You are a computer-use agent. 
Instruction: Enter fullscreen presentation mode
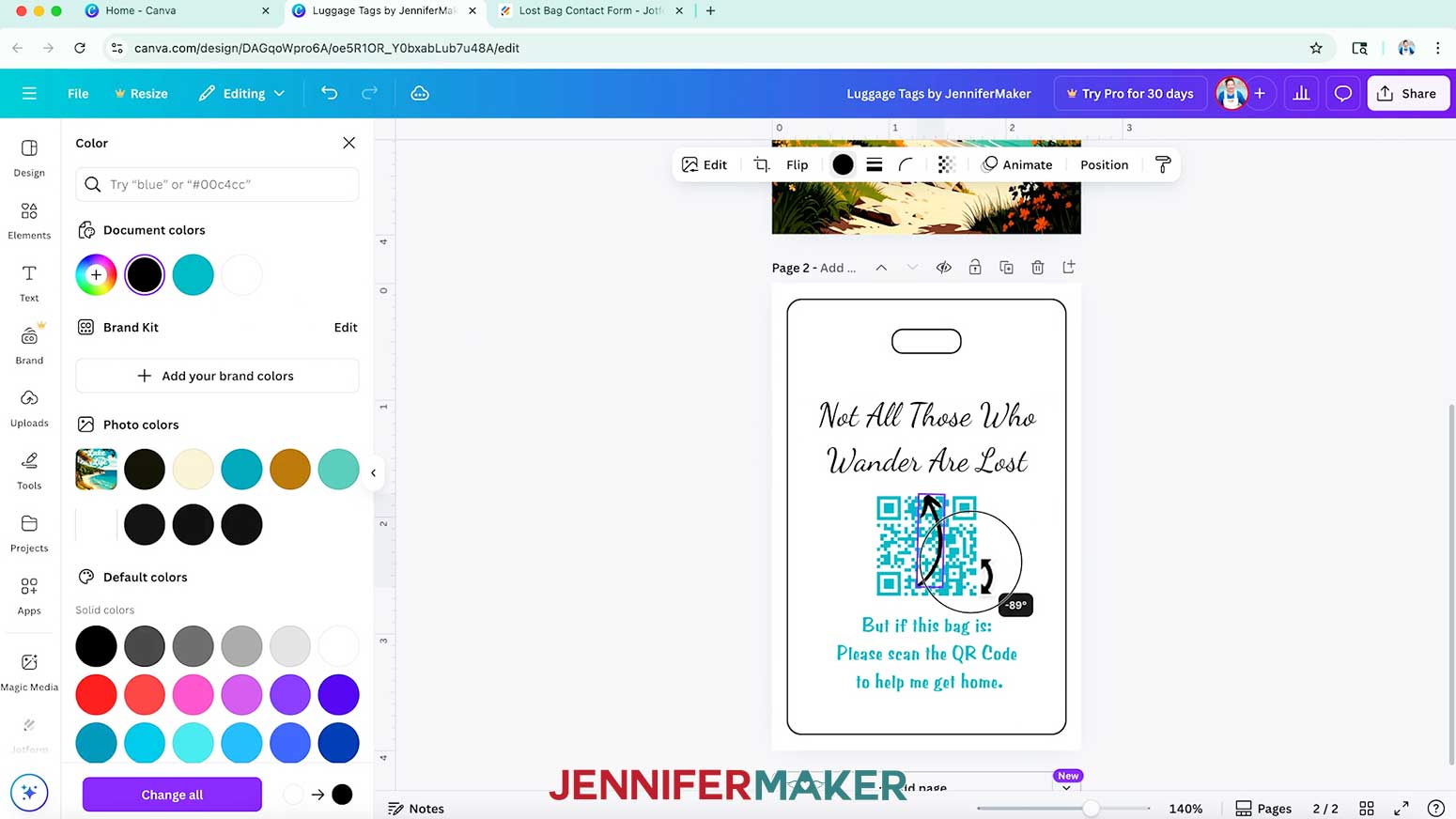click(x=1402, y=808)
